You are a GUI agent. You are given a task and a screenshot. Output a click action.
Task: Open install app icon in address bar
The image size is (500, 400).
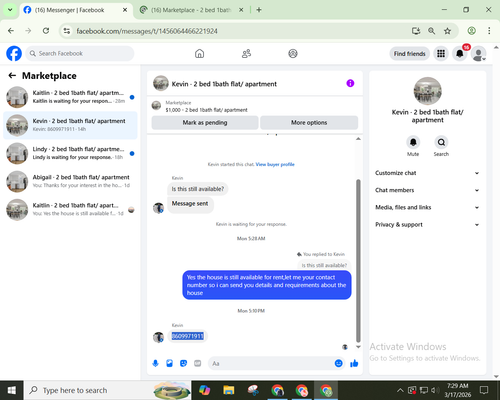pos(416,31)
